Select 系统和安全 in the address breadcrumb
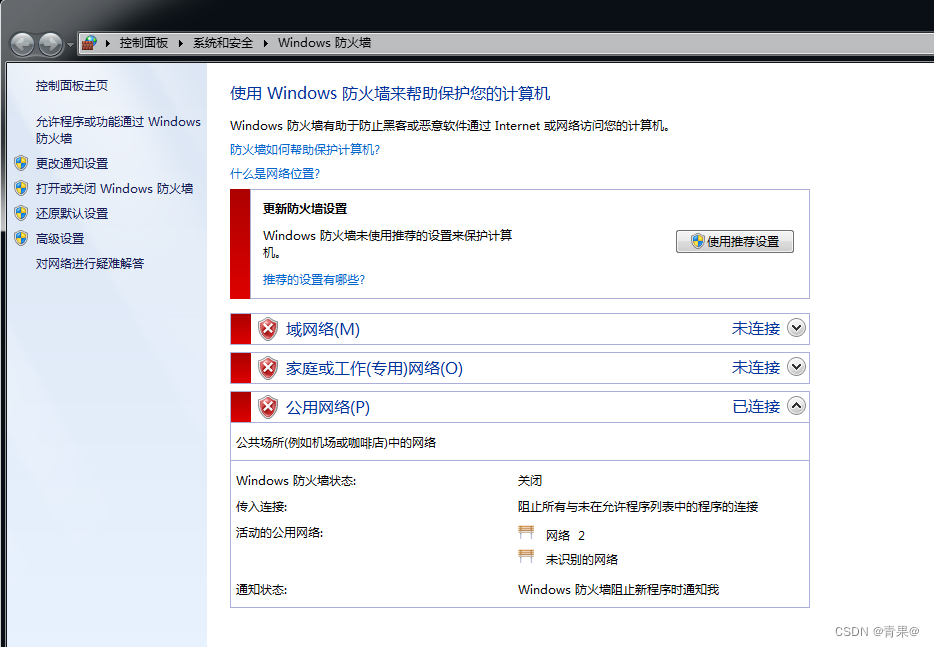This screenshot has width=934, height=647. coord(223,43)
